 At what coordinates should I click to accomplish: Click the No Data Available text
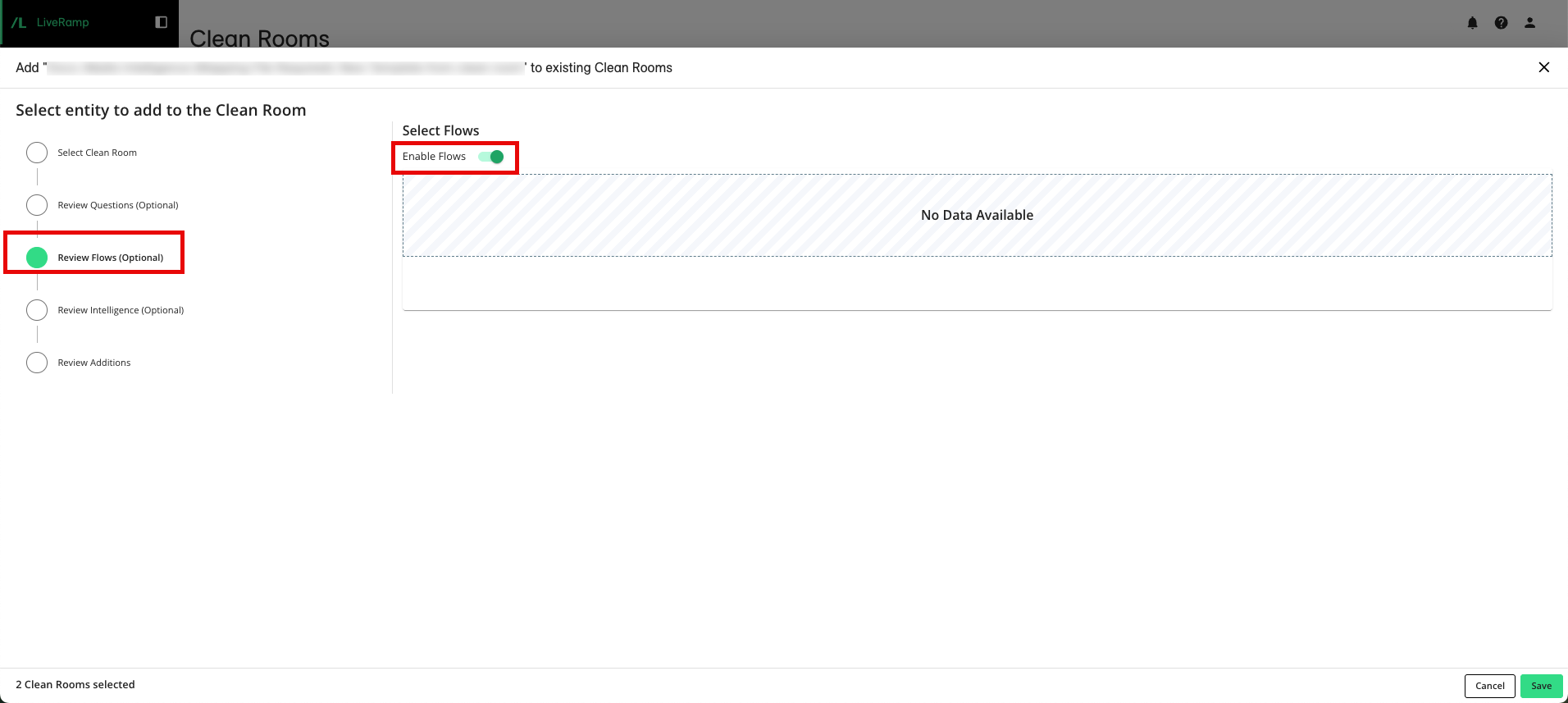pyautogui.click(x=977, y=215)
